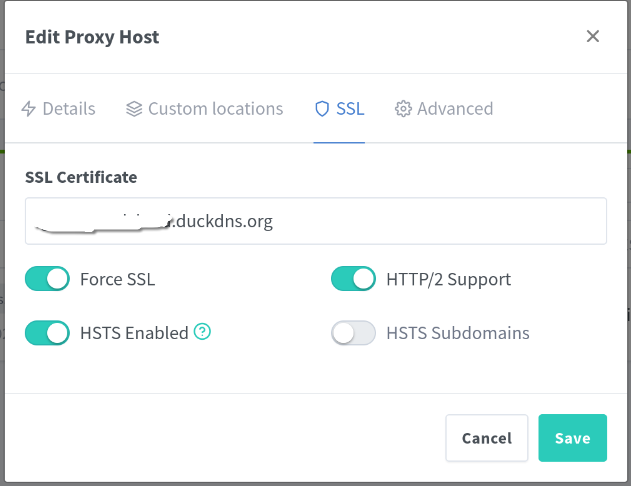Click the lightning bolt icon beside Details
Image resolution: width=631 pixels, height=486 pixels.
tap(29, 109)
